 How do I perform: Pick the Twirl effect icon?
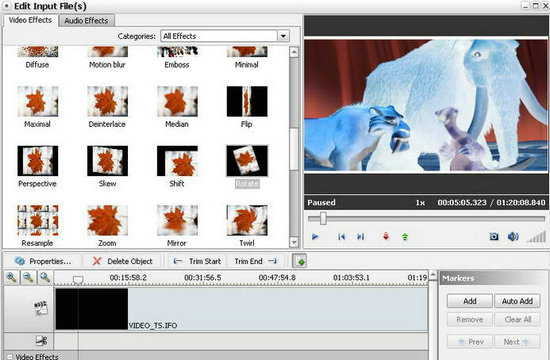pos(247,220)
